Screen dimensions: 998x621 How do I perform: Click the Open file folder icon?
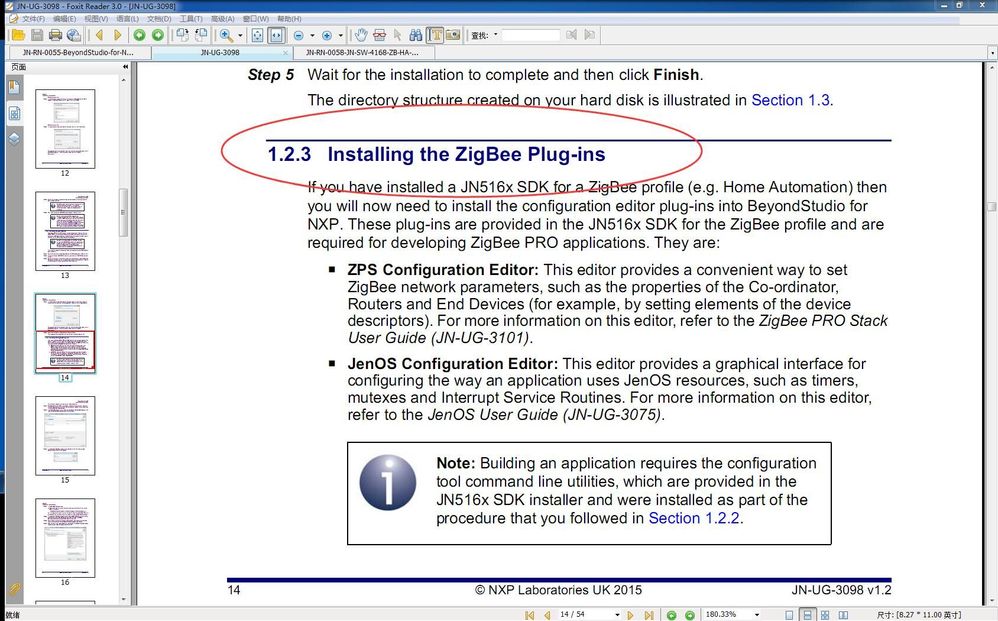coord(18,35)
